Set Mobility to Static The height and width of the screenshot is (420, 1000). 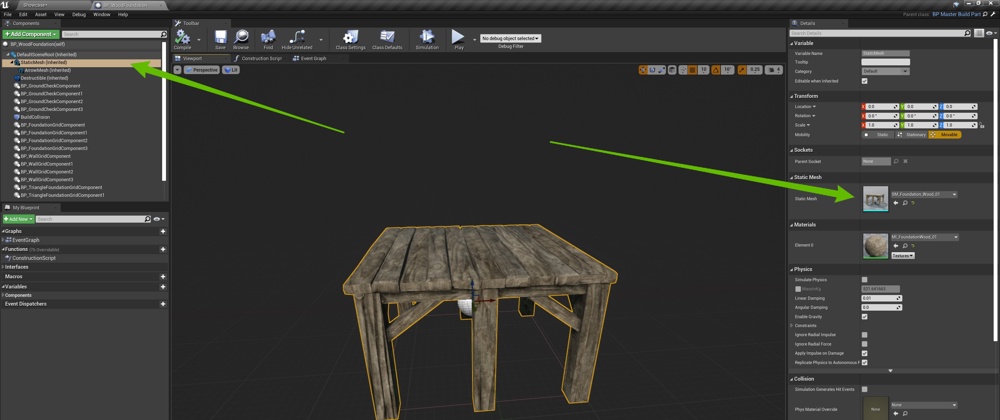(x=877, y=134)
